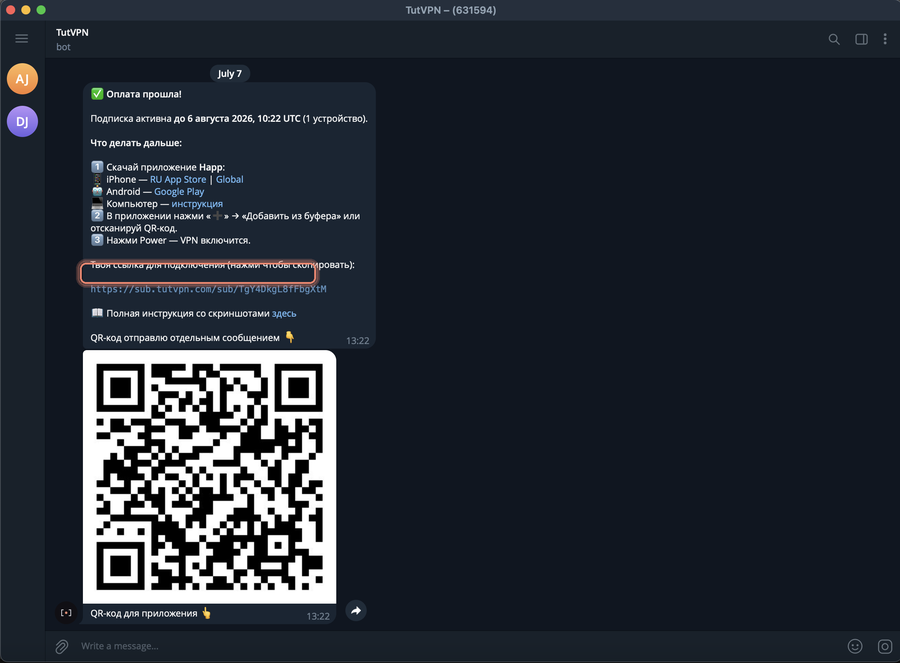Open the RU App Store link
The height and width of the screenshot is (663, 900).
tap(178, 179)
